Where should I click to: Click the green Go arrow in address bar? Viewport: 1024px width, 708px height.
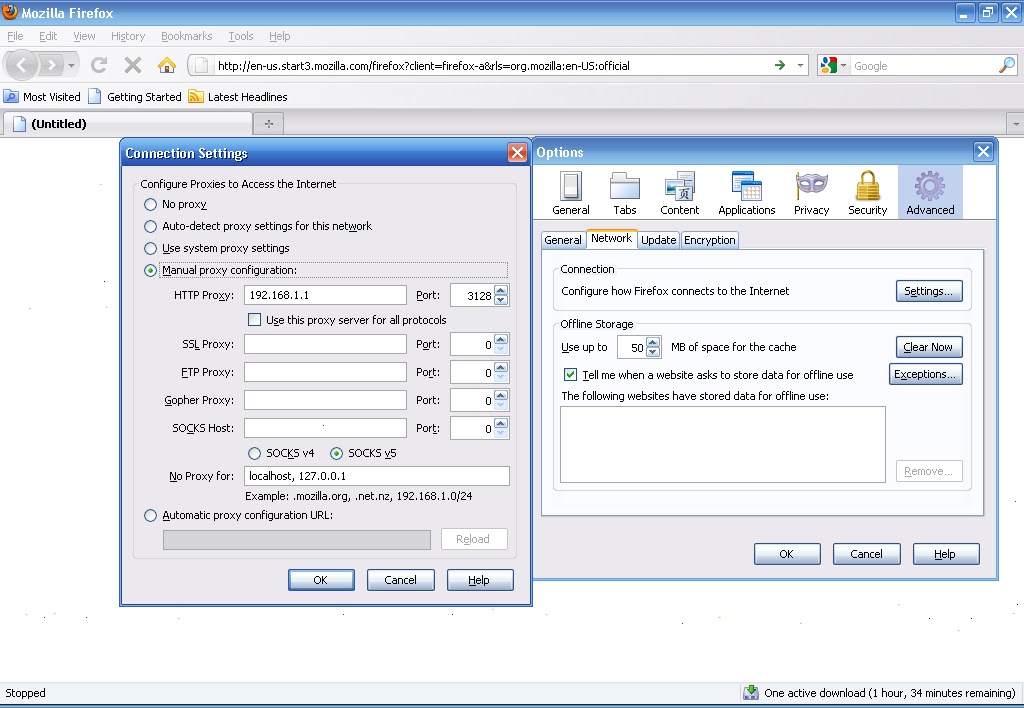(780, 65)
